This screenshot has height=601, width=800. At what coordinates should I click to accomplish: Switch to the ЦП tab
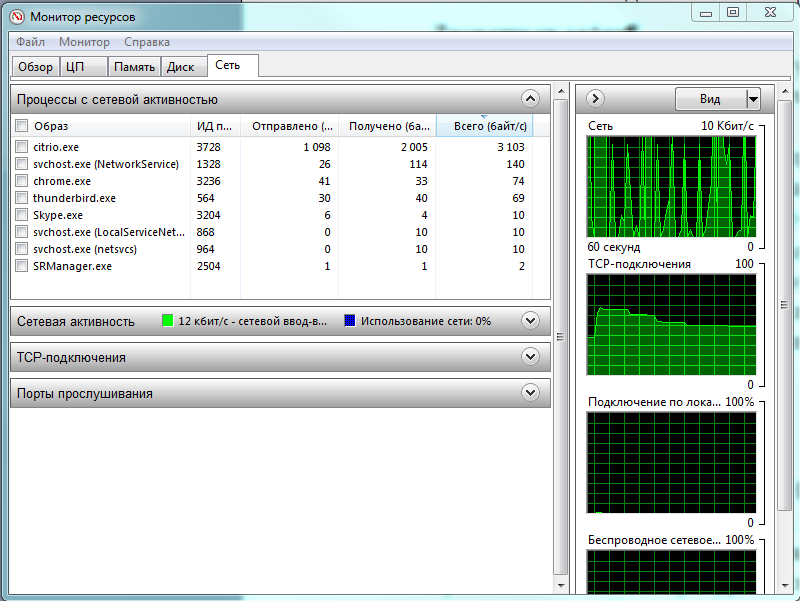(x=84, y=67)
